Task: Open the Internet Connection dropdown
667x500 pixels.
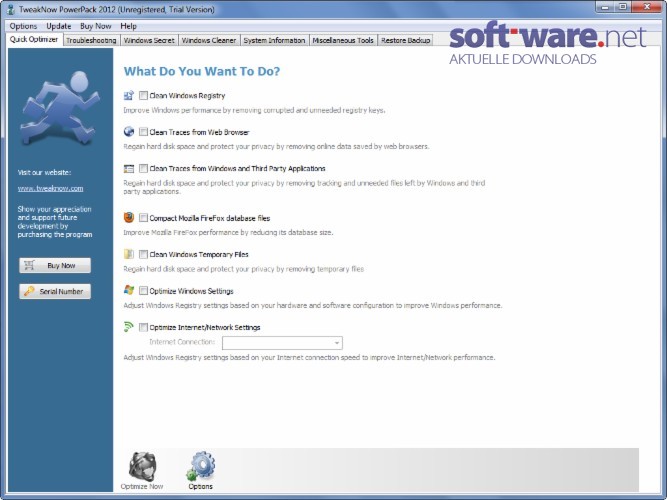Action: pyautogui.click(x=282, y=343)
